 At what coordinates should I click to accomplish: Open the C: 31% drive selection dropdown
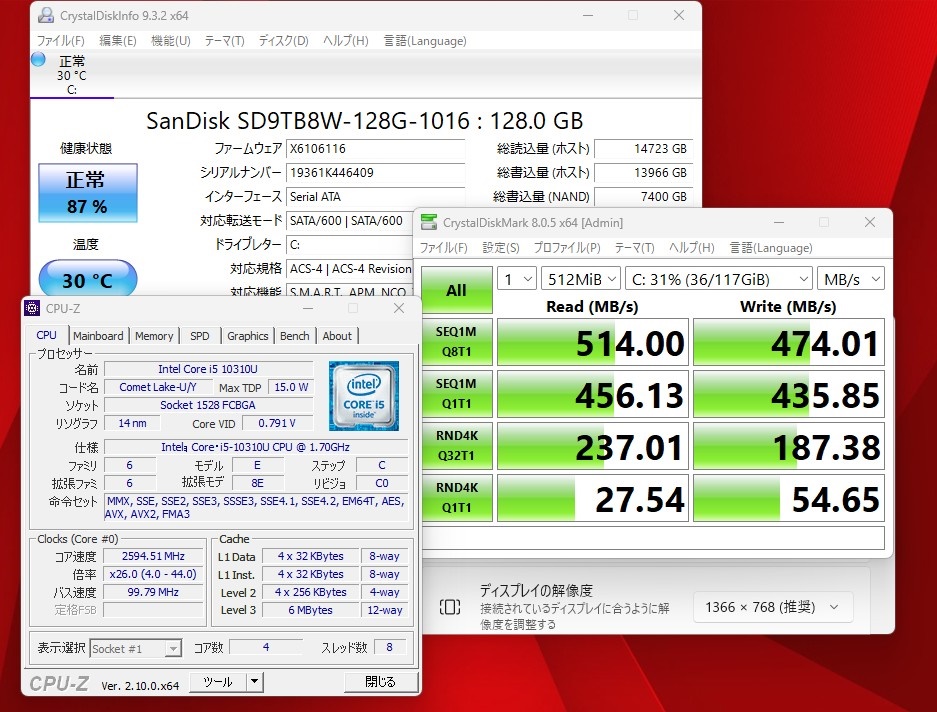point(719,279)
